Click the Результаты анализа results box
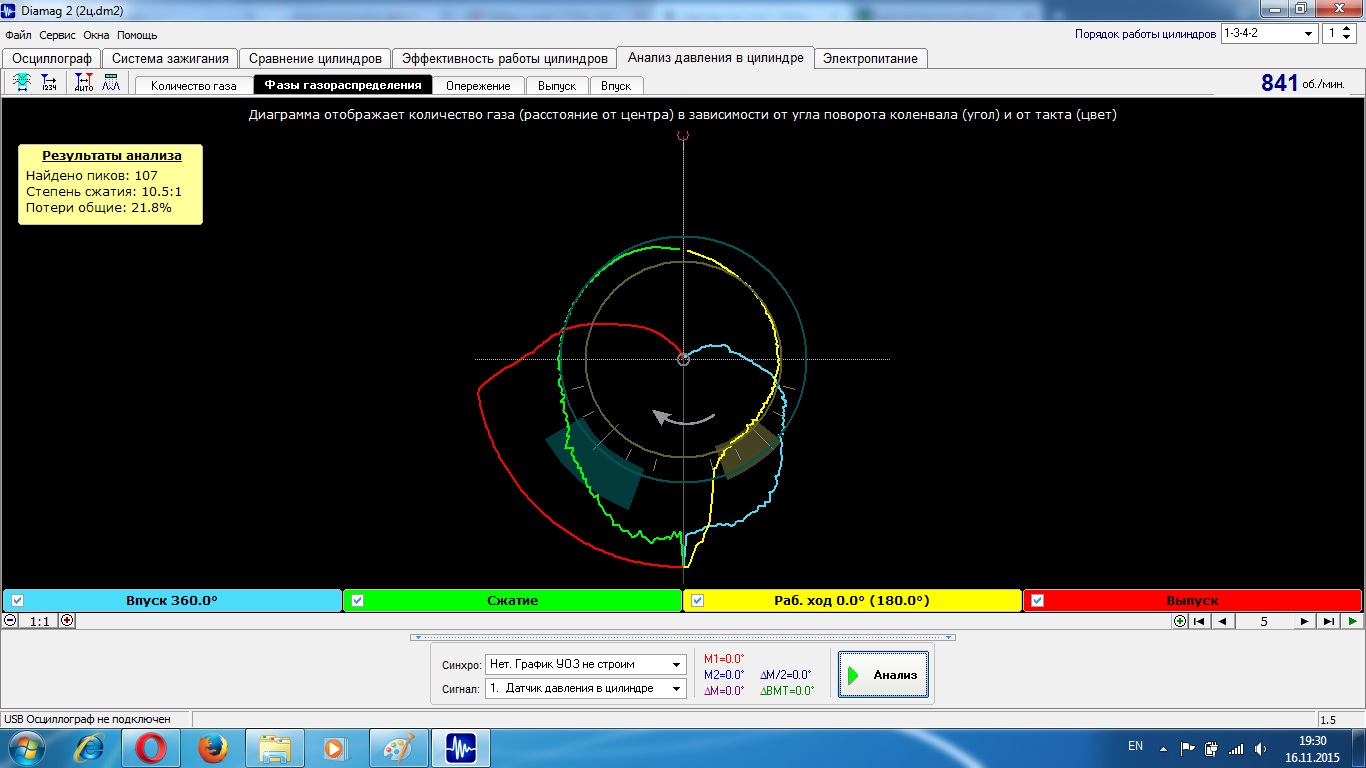The height and width of the screenshot is (768, 1366). 111,184
